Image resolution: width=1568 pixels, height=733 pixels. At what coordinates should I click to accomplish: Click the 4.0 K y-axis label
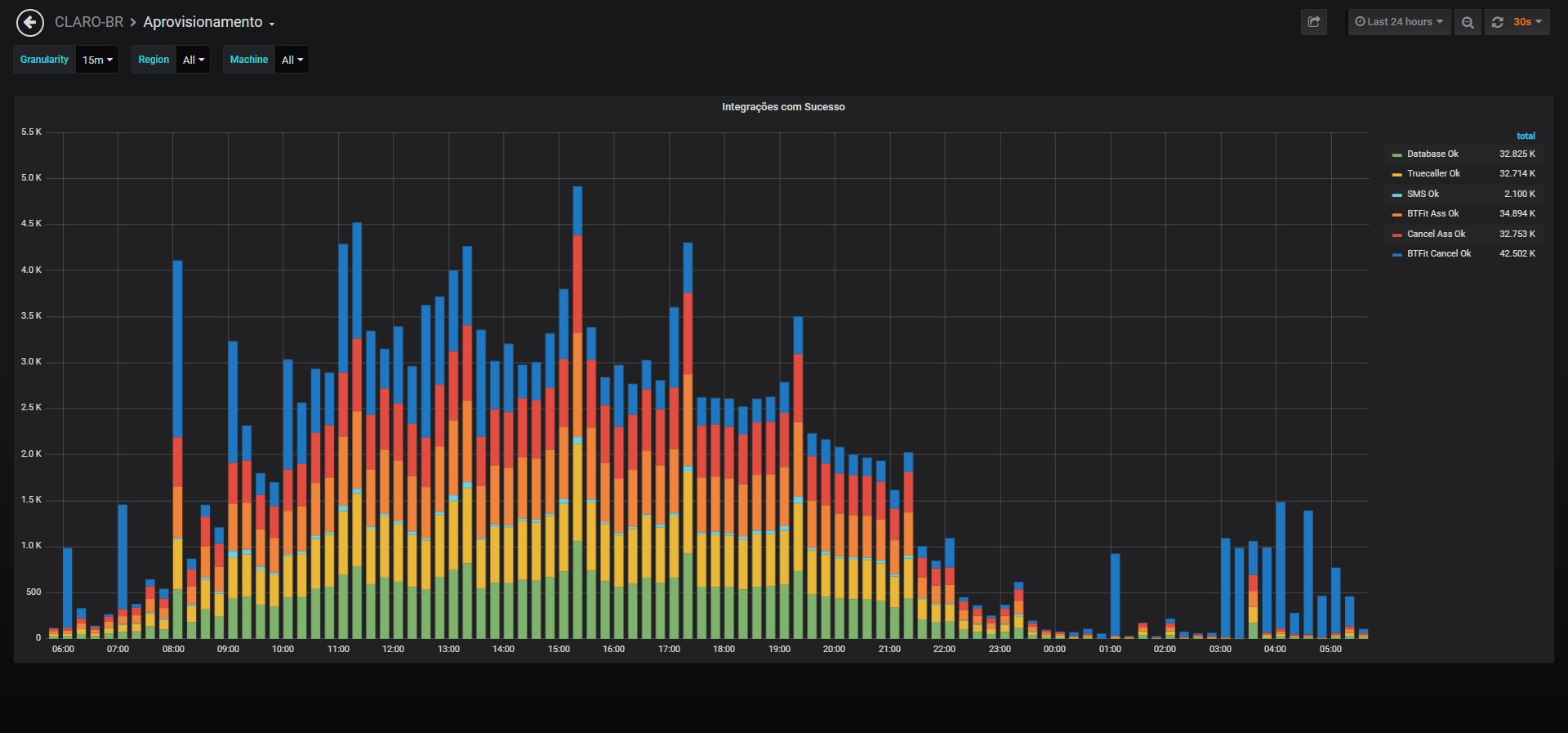tap(31, 270)
